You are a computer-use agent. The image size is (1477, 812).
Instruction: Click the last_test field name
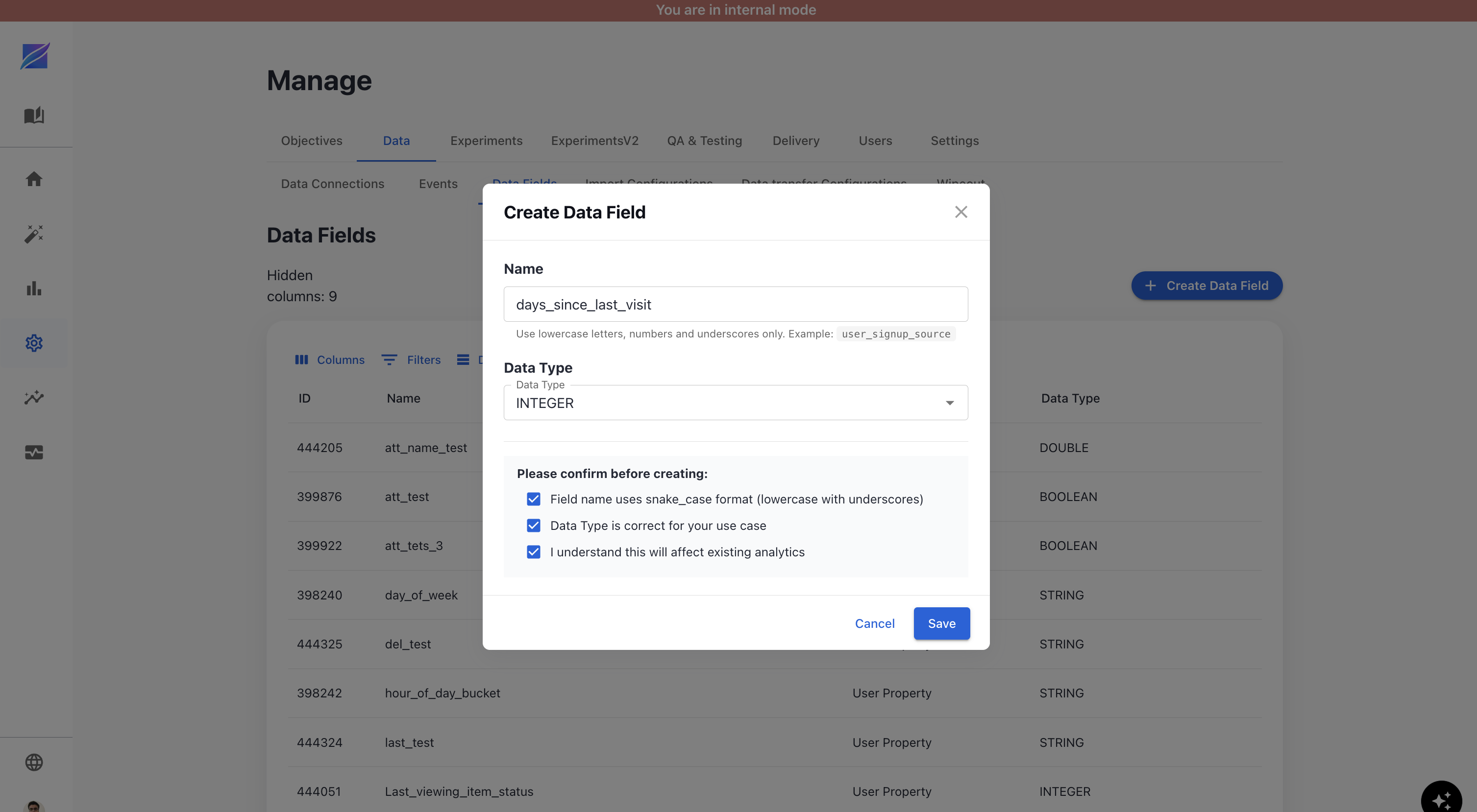pos(409,742)
